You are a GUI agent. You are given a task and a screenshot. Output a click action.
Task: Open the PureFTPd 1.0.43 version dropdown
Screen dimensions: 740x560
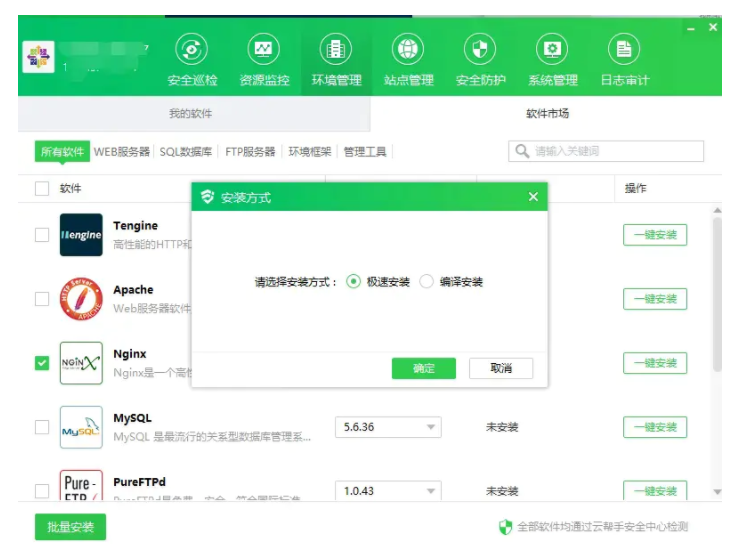click(388, 490)
